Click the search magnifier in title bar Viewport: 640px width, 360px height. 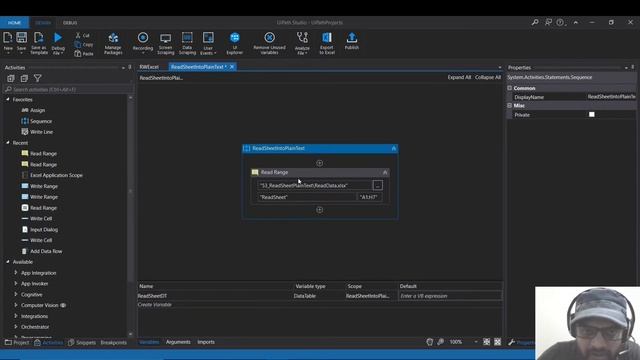[x=535, y=22]
